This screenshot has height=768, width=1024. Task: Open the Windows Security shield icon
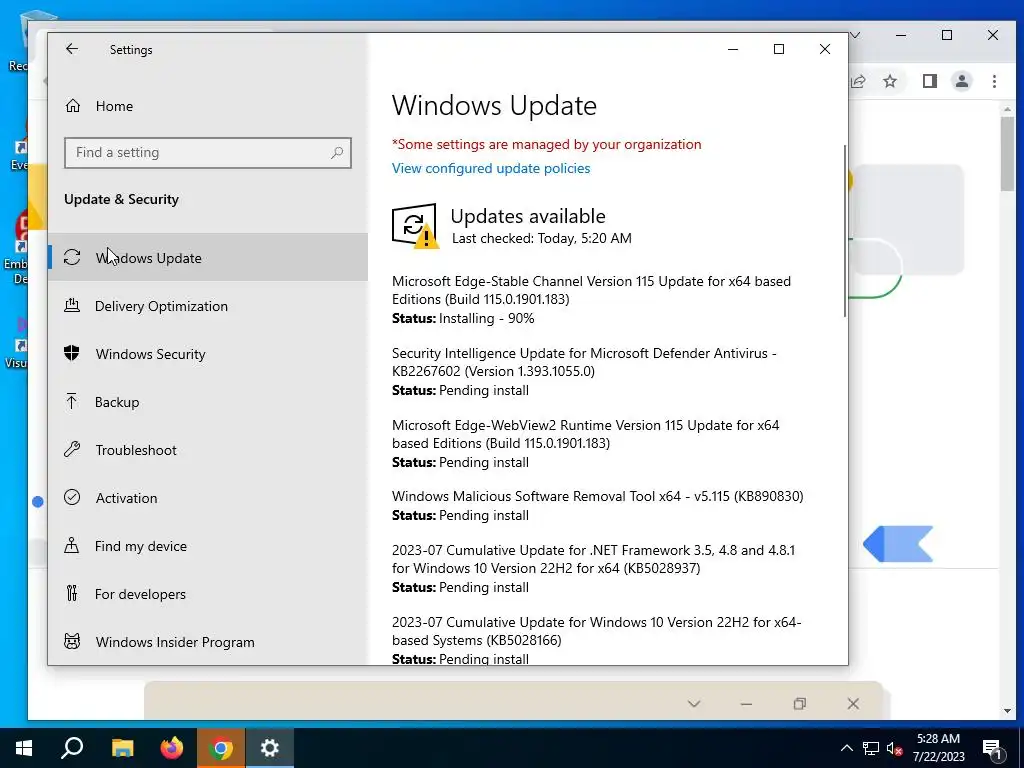pos(72,353)
